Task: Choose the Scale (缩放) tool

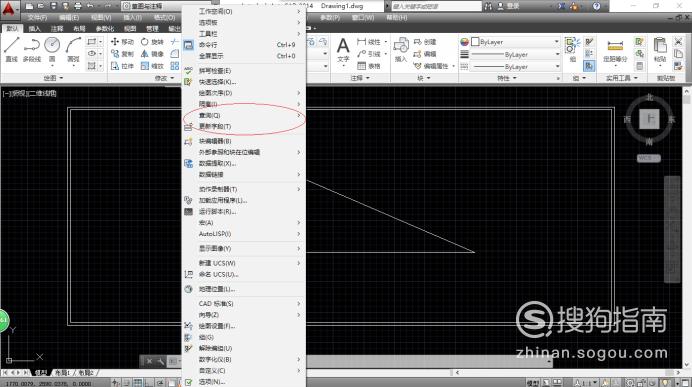Action: pos(152,66)
